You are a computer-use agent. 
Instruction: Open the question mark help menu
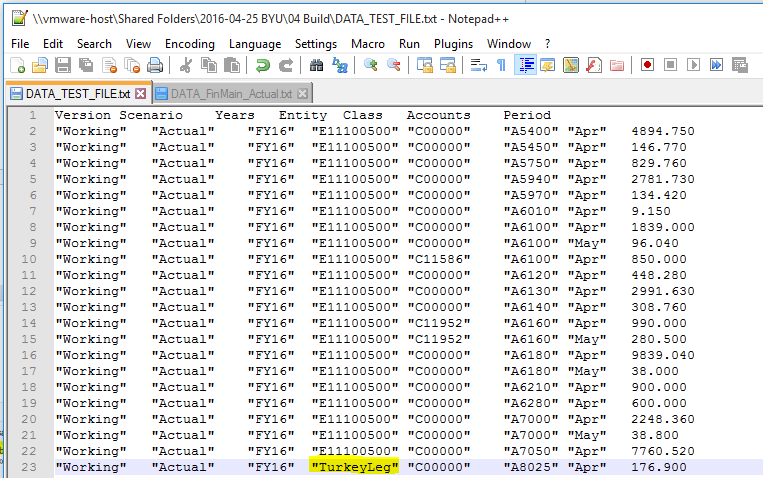547,44
